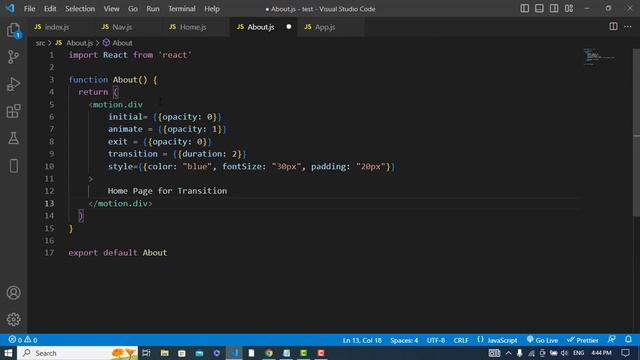This screenshot has height=360, width=640.
Task: Open Task View on the taskbar
Action: pyautogui.click(x=146, y=353)
